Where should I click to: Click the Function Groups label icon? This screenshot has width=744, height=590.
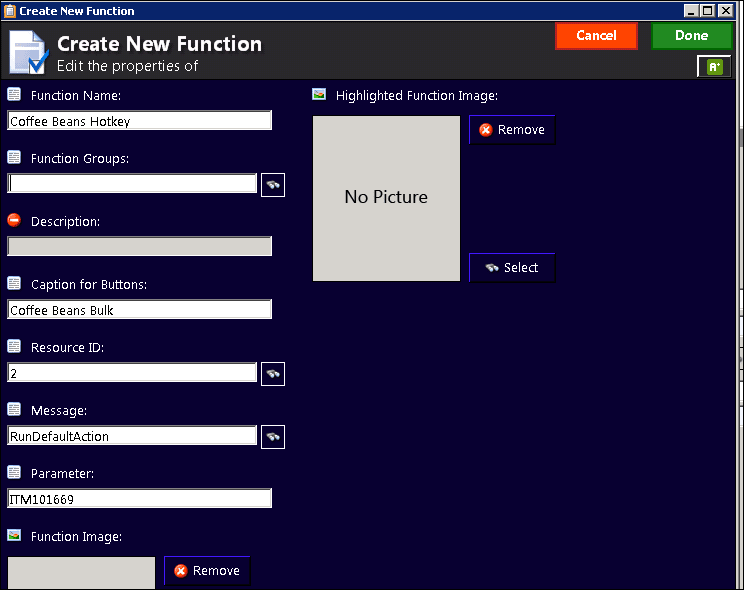coord(14,157)
